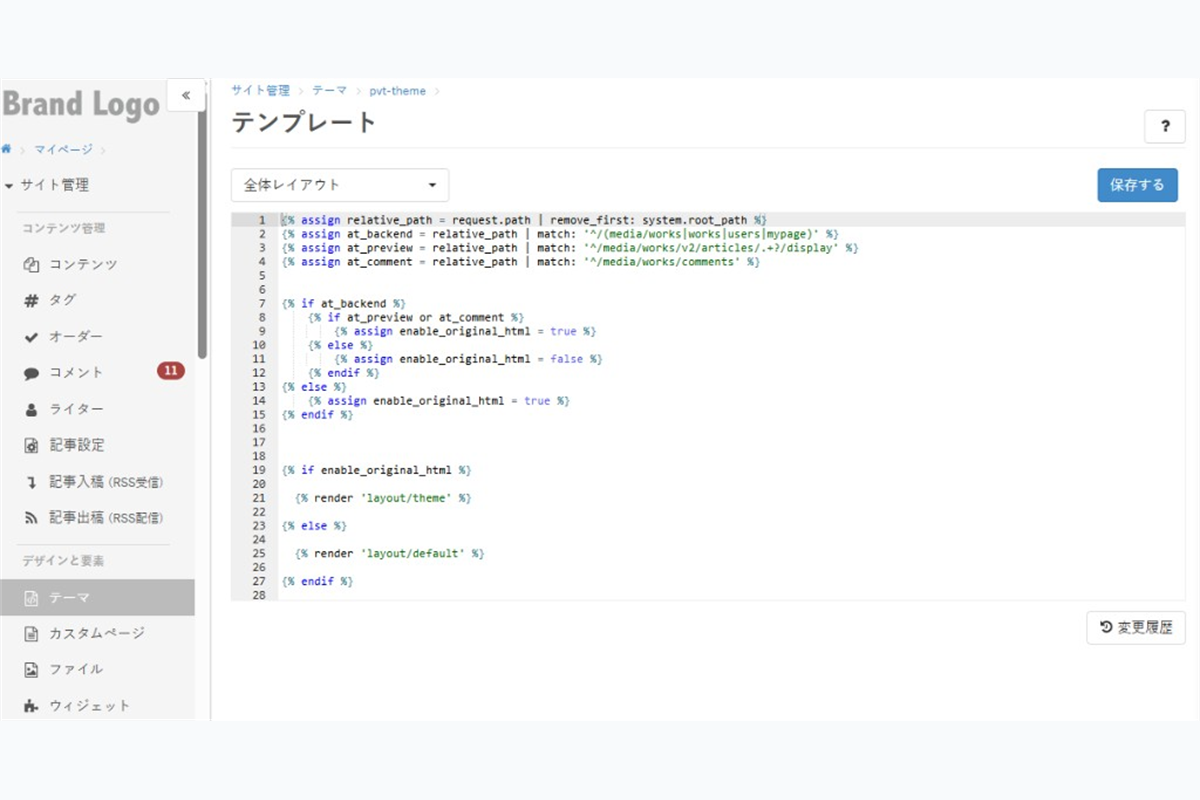
Task: Open 記事設定 in the sidebar menu
Action: (x=97, y=445)
